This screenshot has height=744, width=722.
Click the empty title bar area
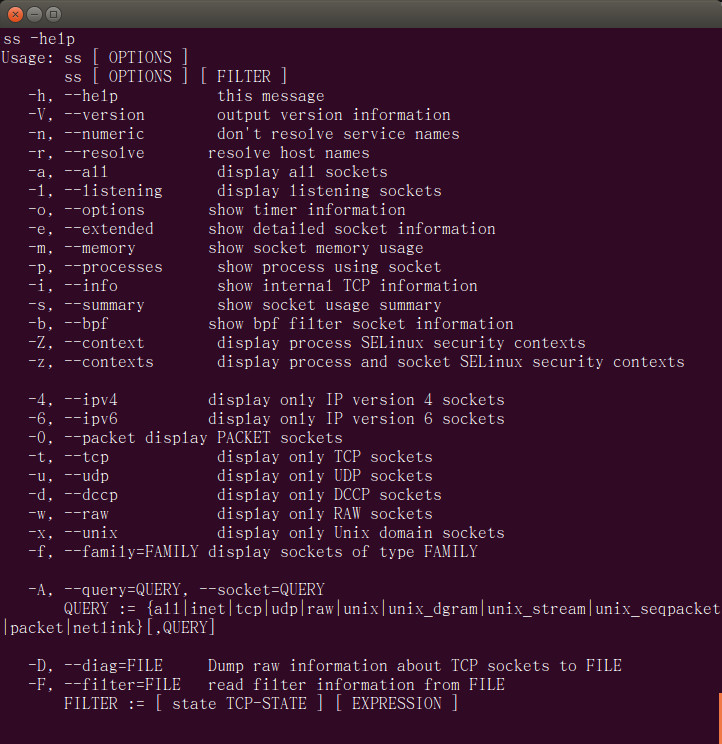pos(380,14)
